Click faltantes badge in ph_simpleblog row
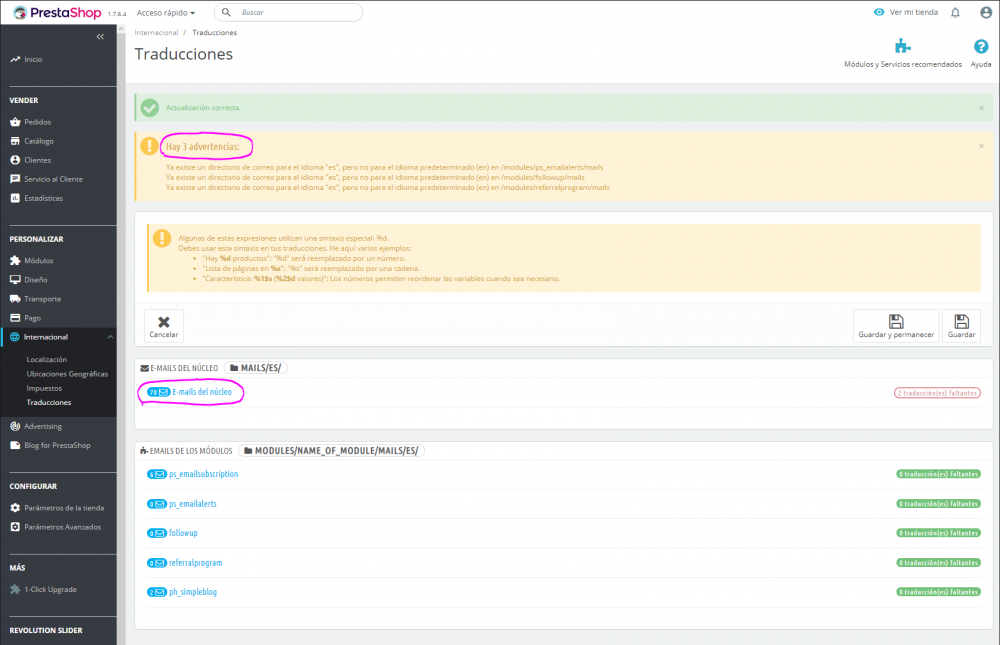 point(938,592)
